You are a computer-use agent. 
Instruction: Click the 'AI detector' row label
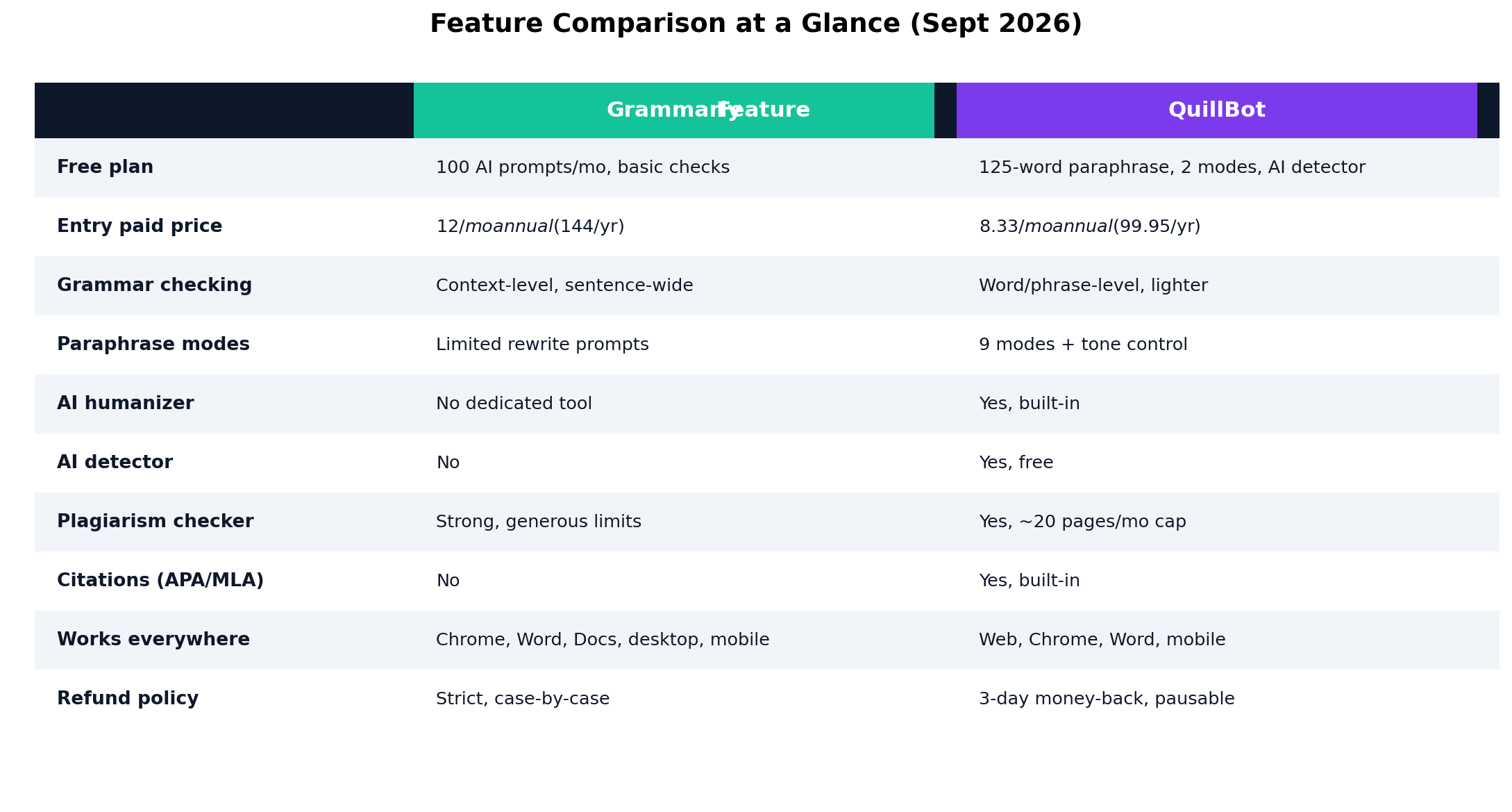point(115,463)
